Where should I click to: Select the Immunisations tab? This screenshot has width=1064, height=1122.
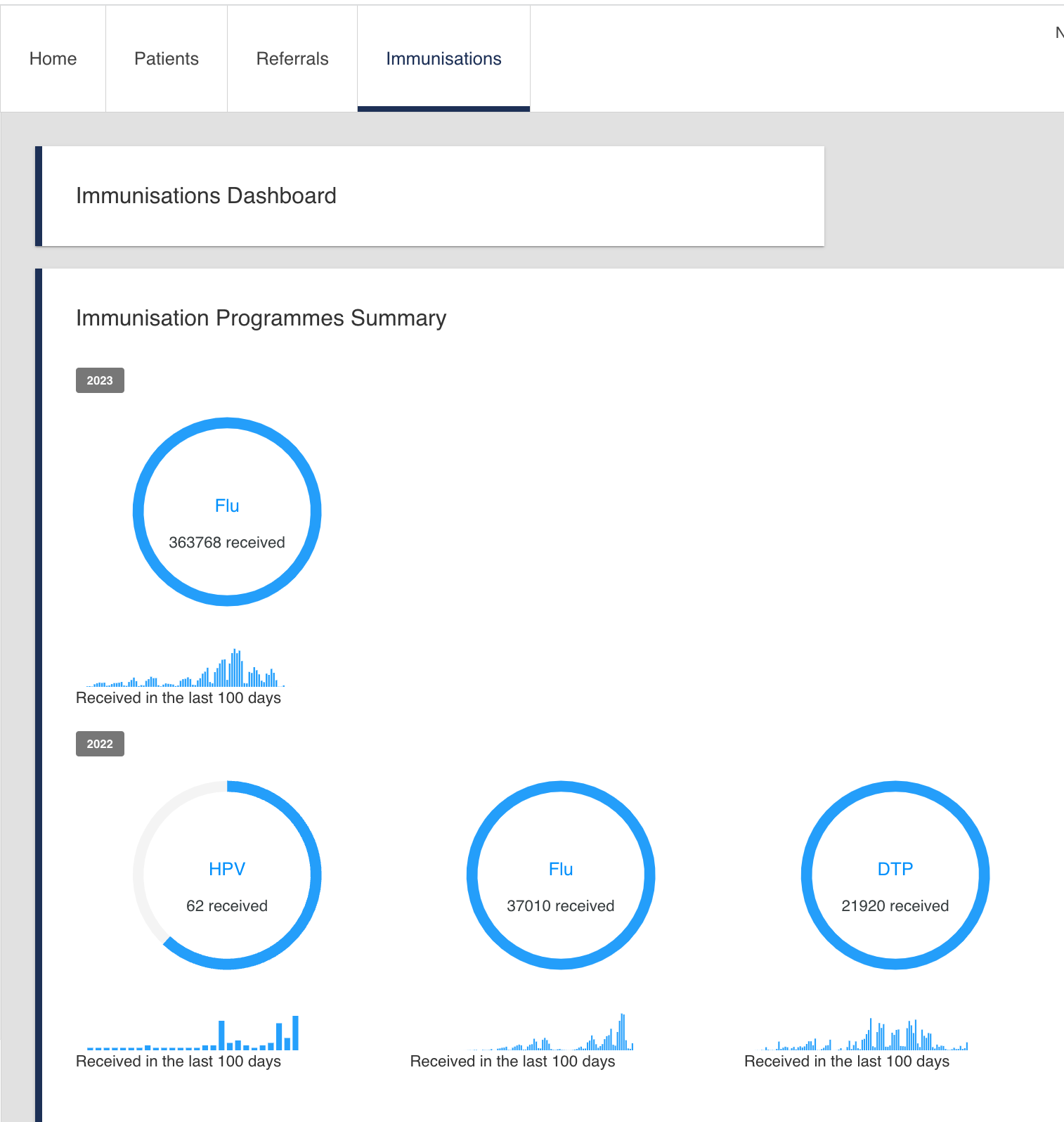pyautogui.click(x=443, y=59)
